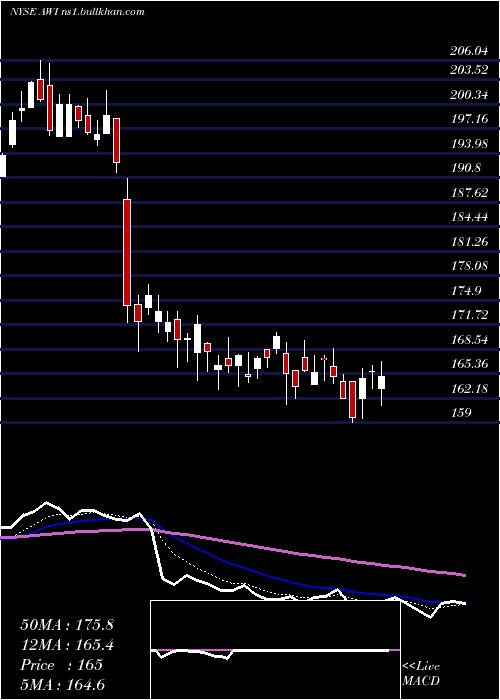This screenshot has width=500, height=700.
Task: Click the 200.34 price axis label
Action: click(x=469, y=95)
